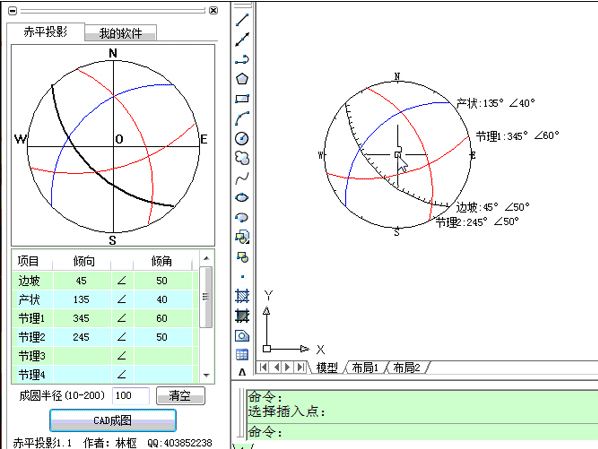Select the 节理2 dip angle cell 50
This screenshot has height=449, width=598.
point(162,337)
